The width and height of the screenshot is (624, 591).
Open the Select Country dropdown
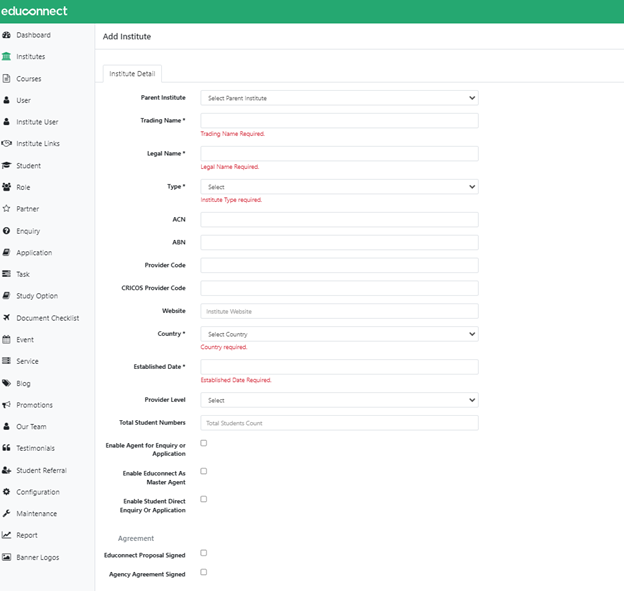coord(339,334)
